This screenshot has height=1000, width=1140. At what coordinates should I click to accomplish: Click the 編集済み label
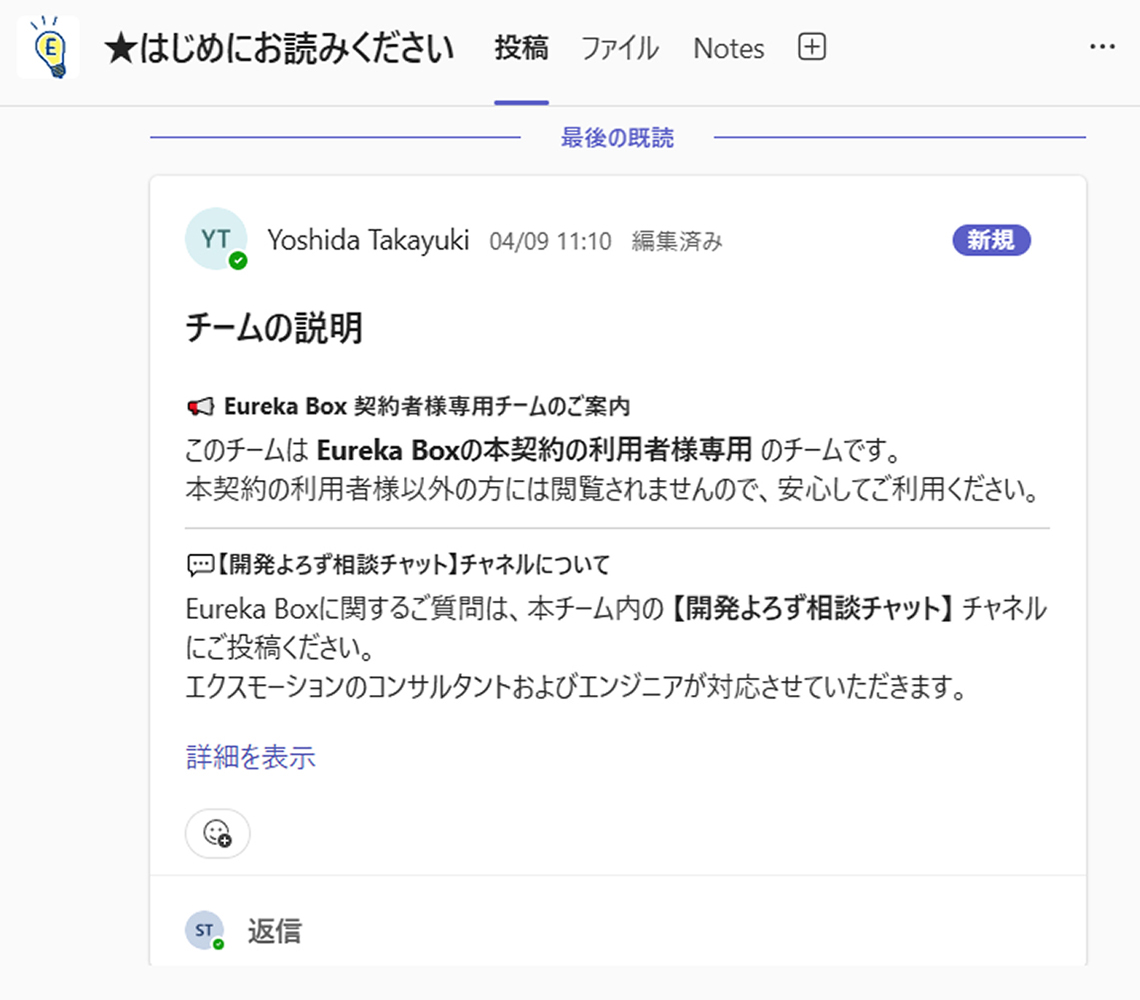pos(677,241)
